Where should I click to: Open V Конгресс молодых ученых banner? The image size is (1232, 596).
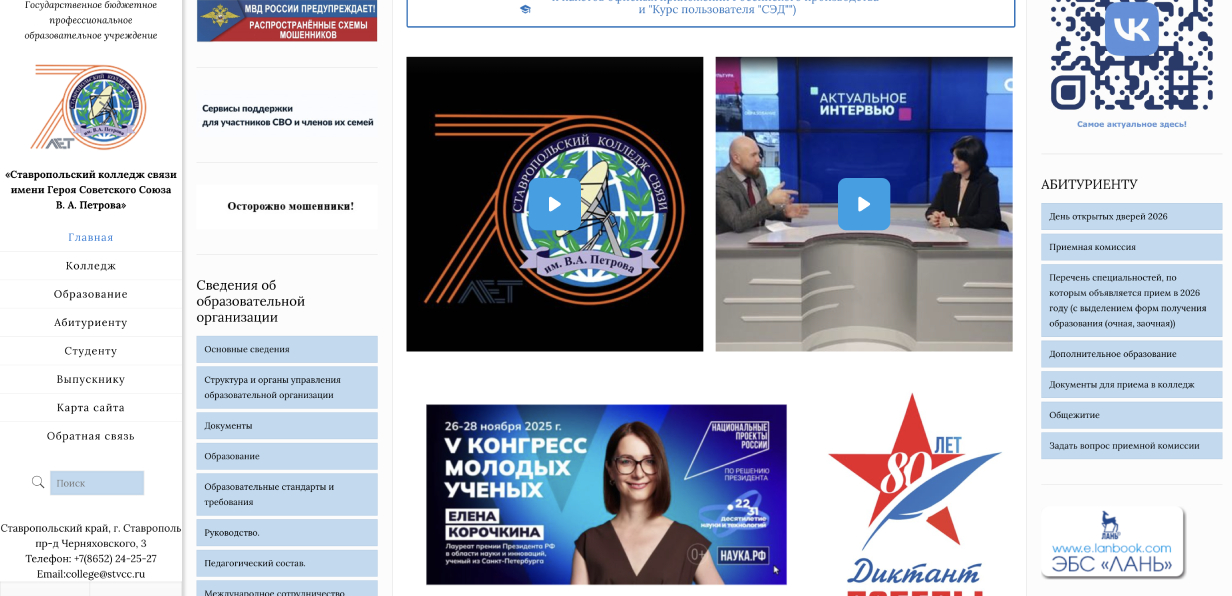(x=606, y=494)
